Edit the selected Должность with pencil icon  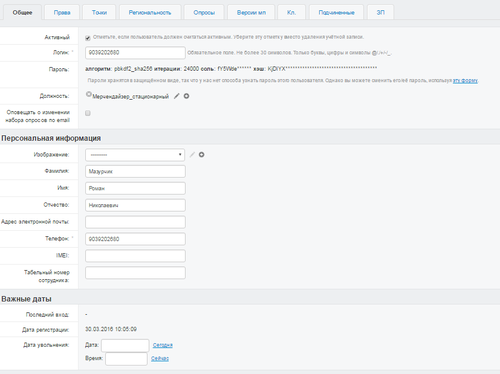tap(177, 96)
